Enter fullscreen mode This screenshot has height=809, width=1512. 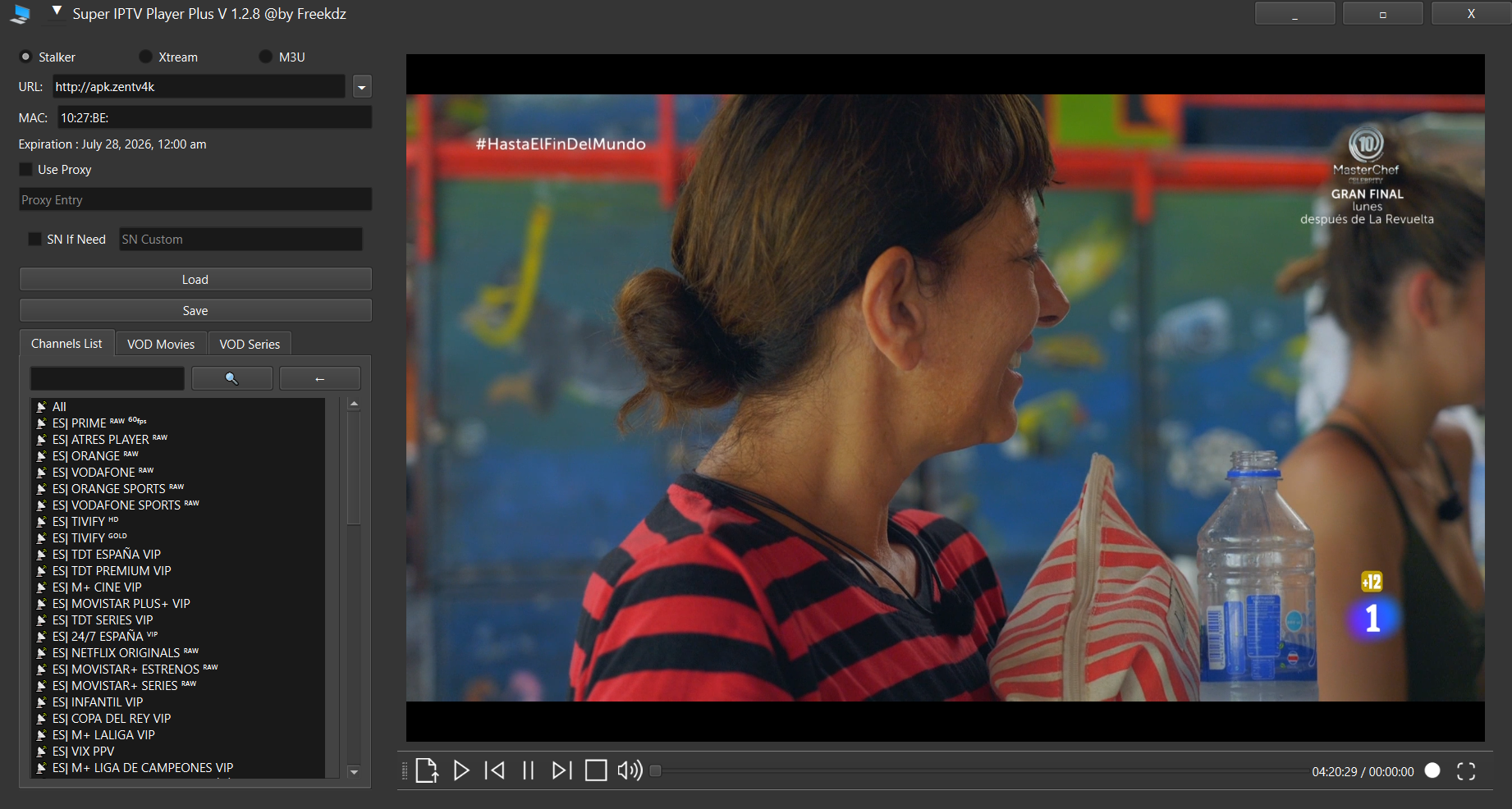pyautogui.click(x=1466, y=771)
